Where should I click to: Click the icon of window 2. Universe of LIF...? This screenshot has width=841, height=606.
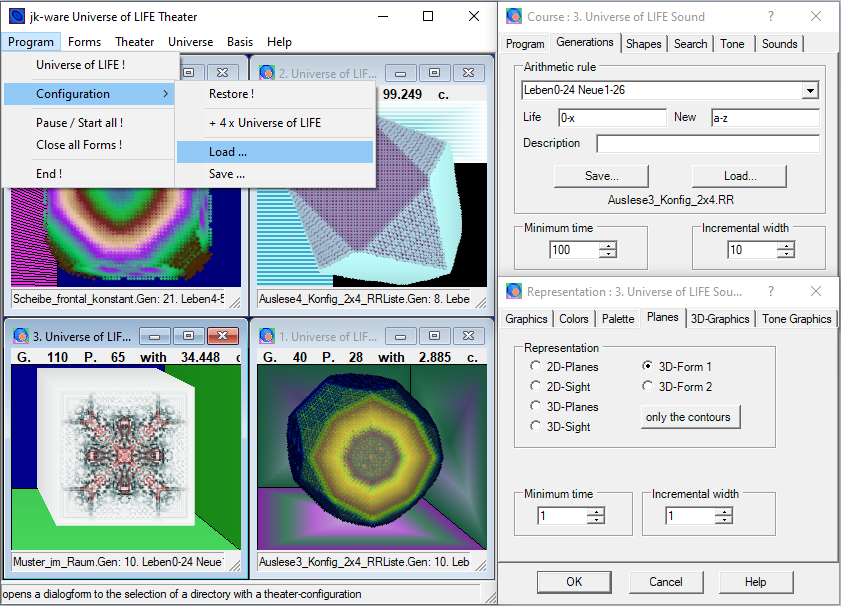tap(267, 73)
